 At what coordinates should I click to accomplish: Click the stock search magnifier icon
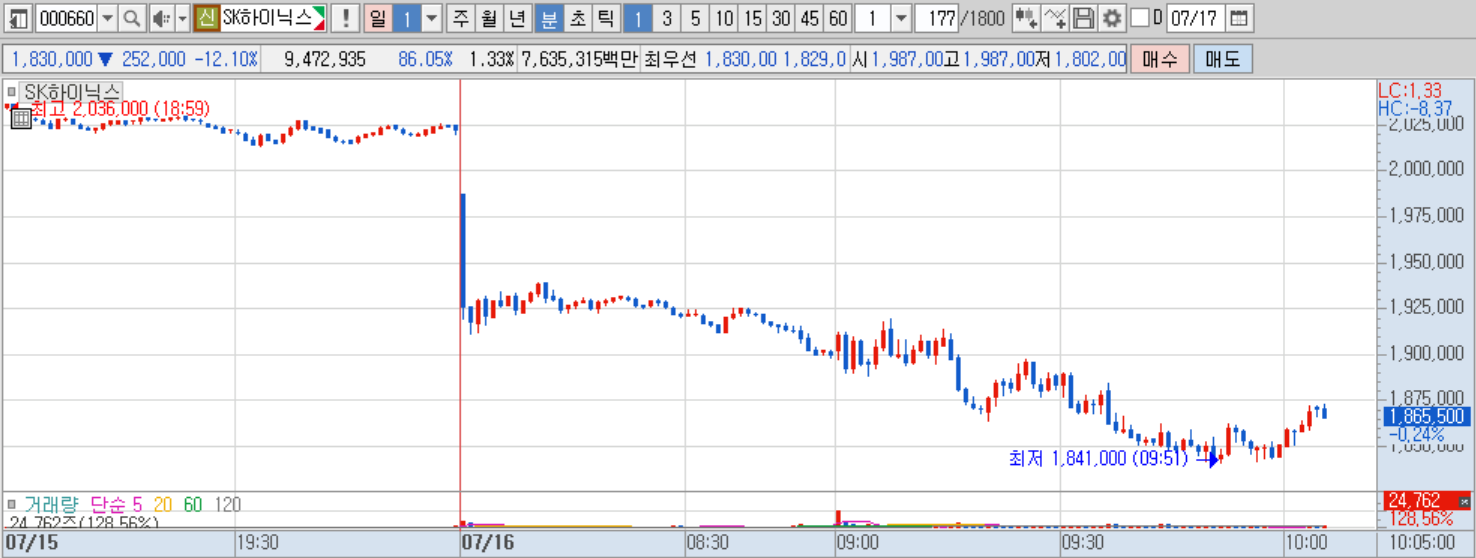133,18
